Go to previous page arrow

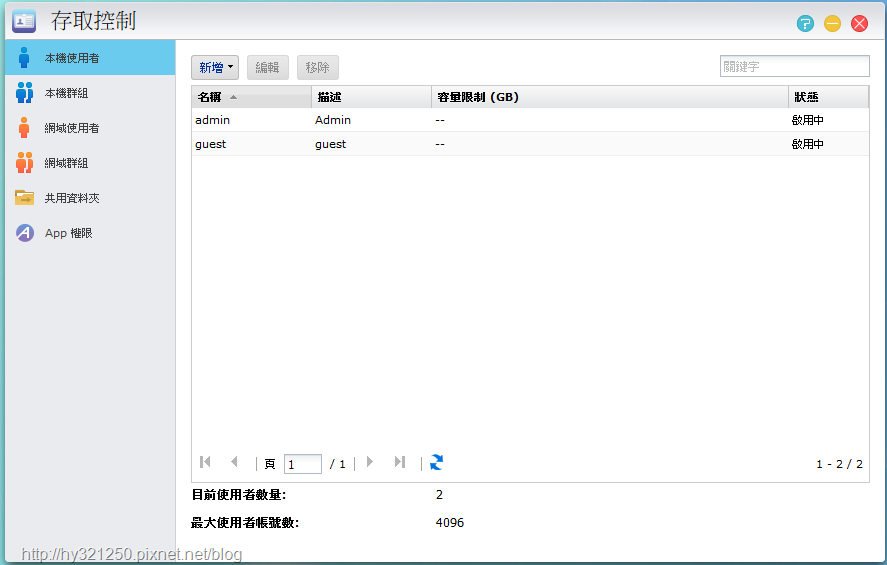point(234,462)
